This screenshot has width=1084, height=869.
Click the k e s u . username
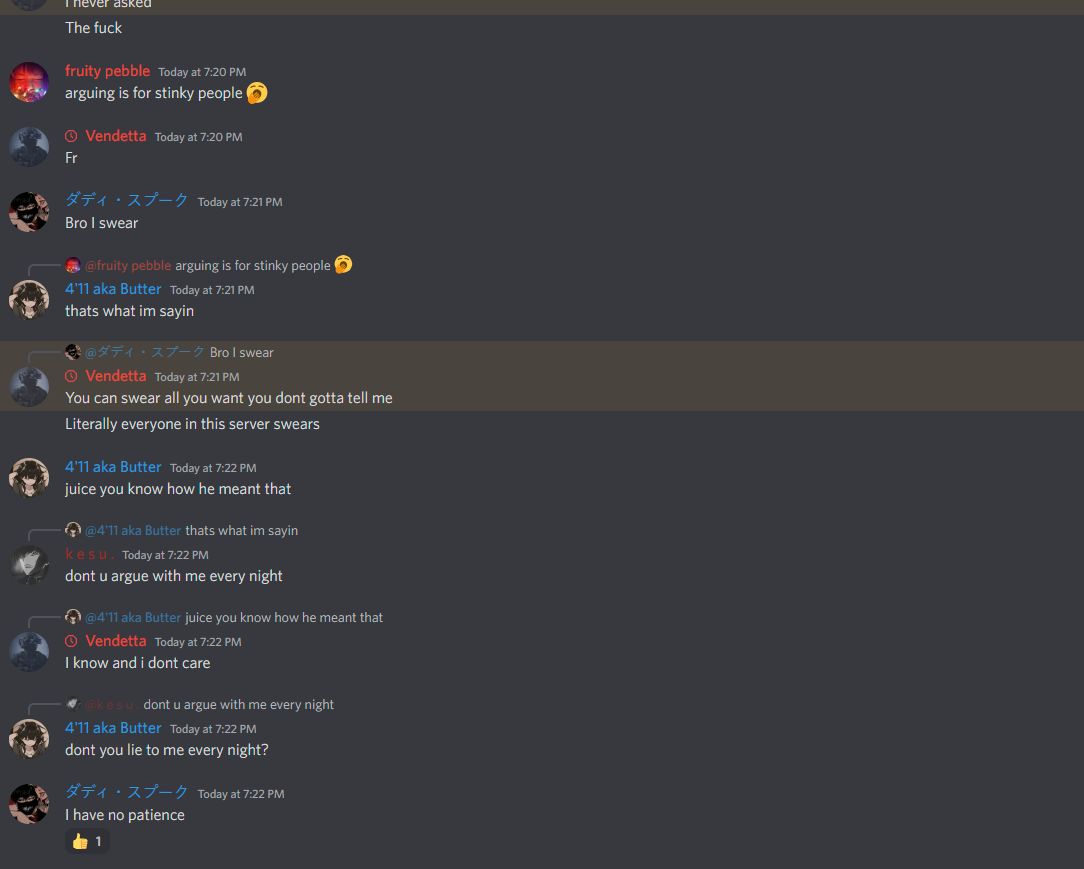90,554
